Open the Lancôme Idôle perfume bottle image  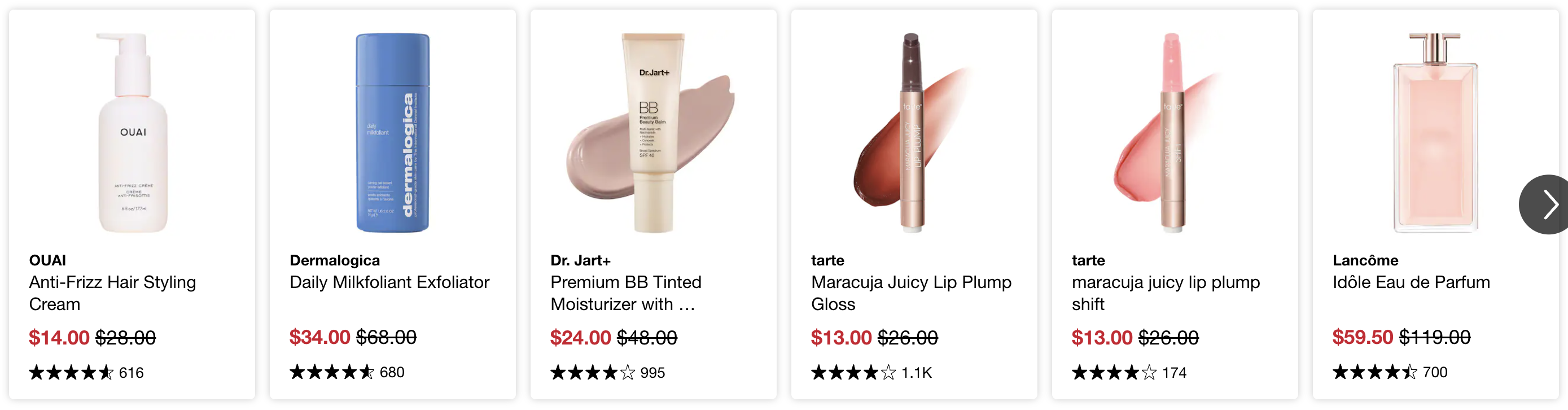click(x=1435, y=133)
